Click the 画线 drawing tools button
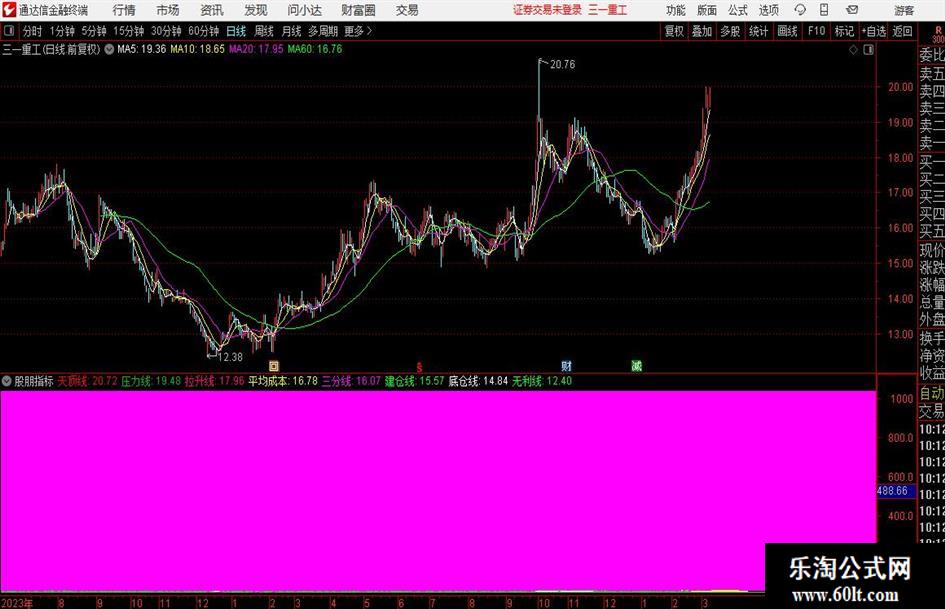The width and height of the screenshot is (945, 609). pyautogui.click(x=787, y=31)
